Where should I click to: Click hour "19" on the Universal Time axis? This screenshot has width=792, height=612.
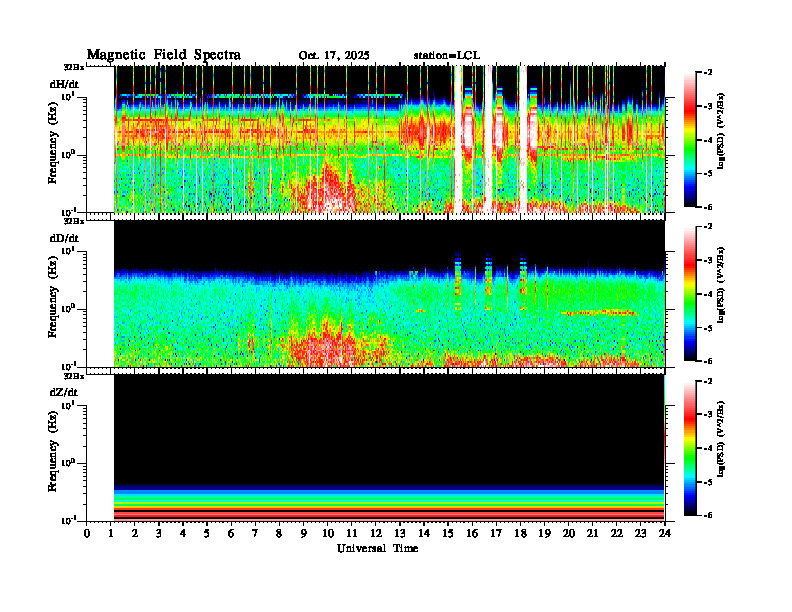pos(544,534)
